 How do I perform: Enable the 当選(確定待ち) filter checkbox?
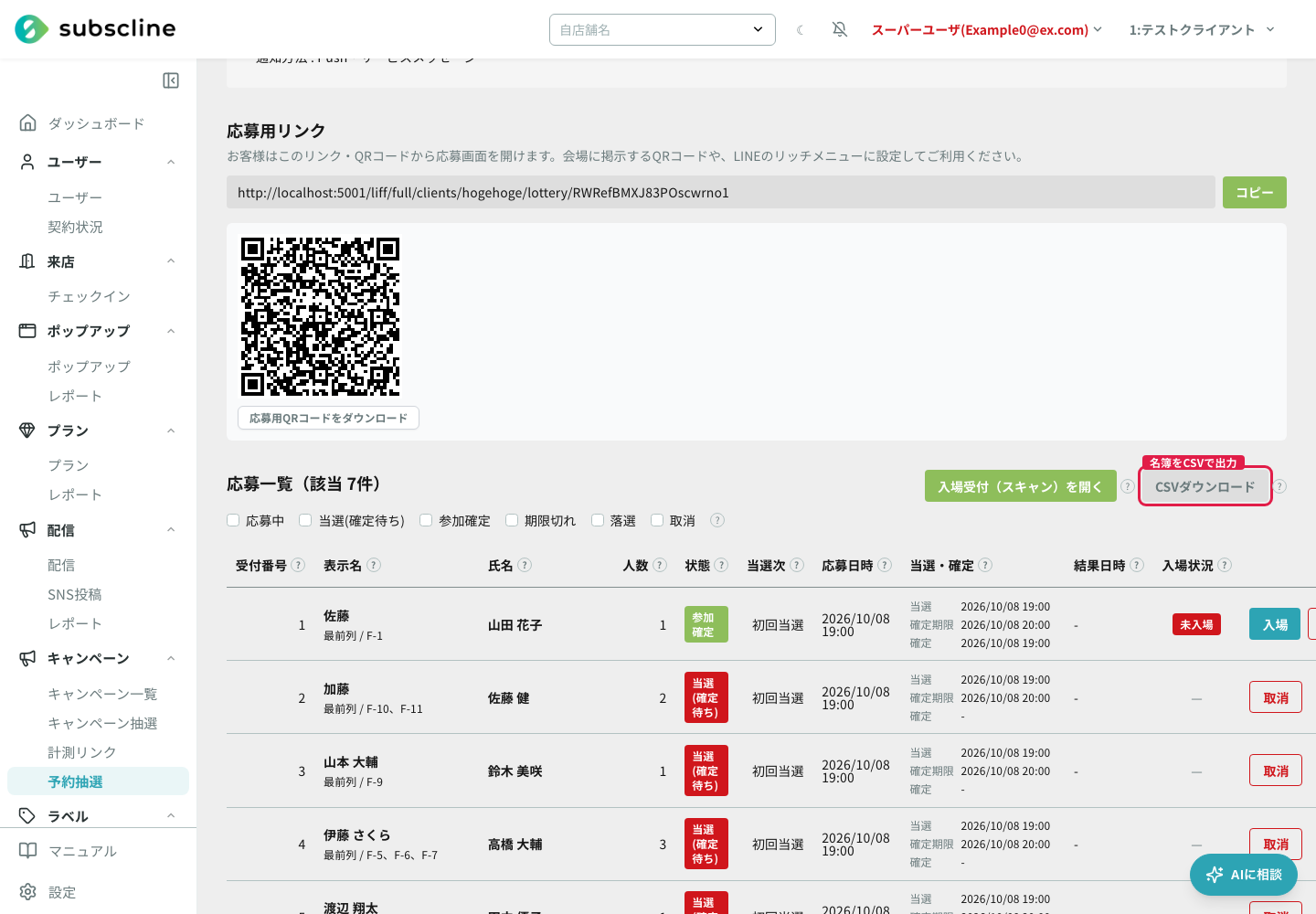305,520
